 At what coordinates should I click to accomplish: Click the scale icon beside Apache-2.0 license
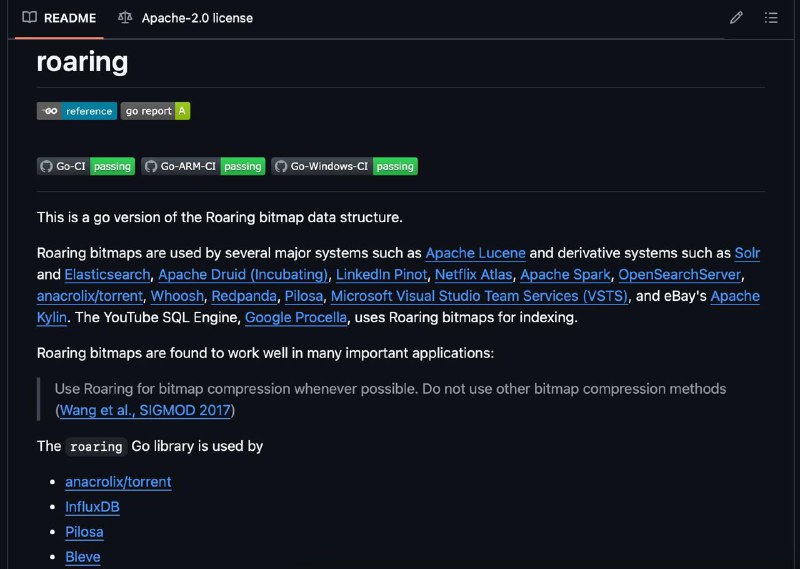[125, 18]
